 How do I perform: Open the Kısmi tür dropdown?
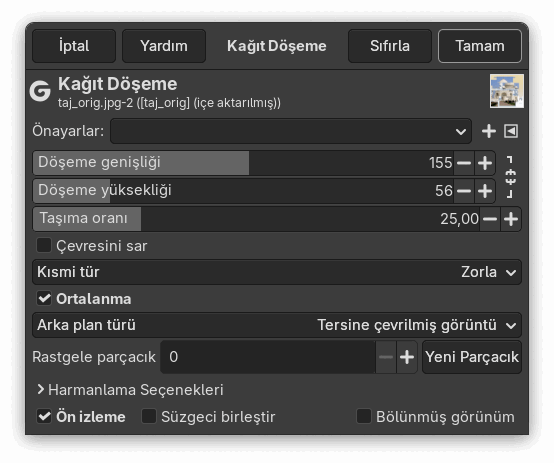[277, 272]
